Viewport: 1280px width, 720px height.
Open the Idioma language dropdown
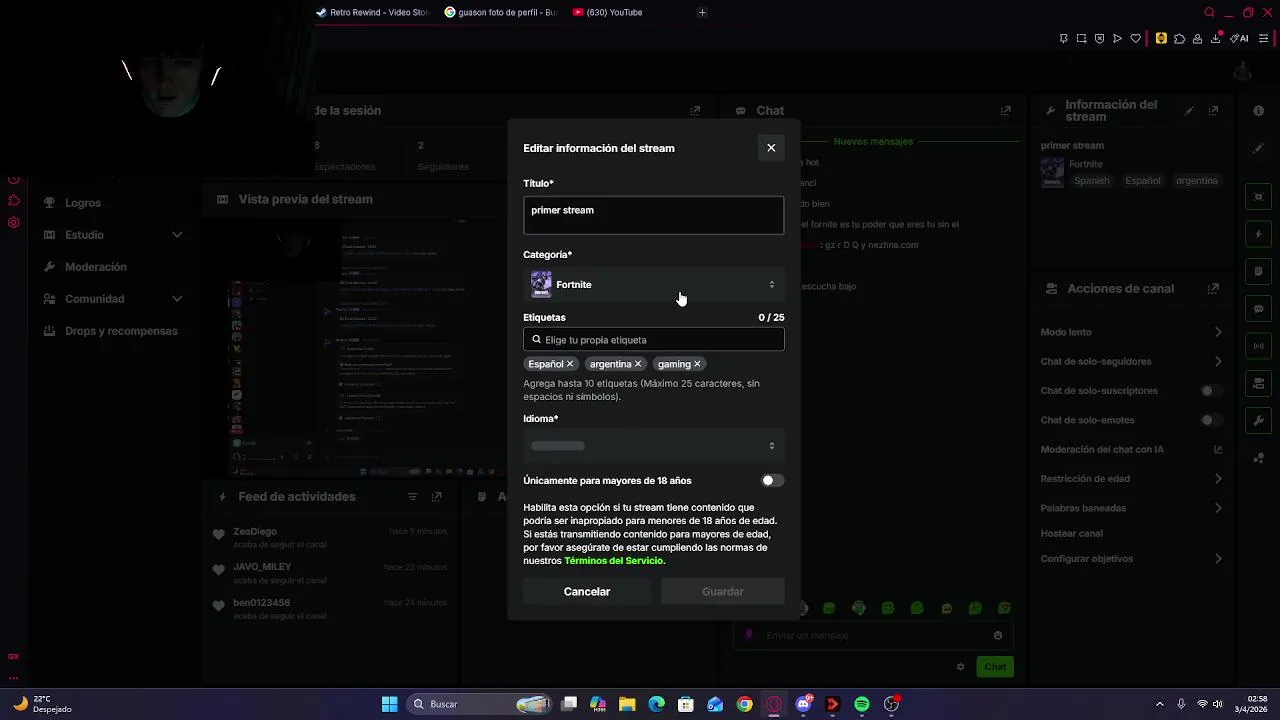coord(653,446)
